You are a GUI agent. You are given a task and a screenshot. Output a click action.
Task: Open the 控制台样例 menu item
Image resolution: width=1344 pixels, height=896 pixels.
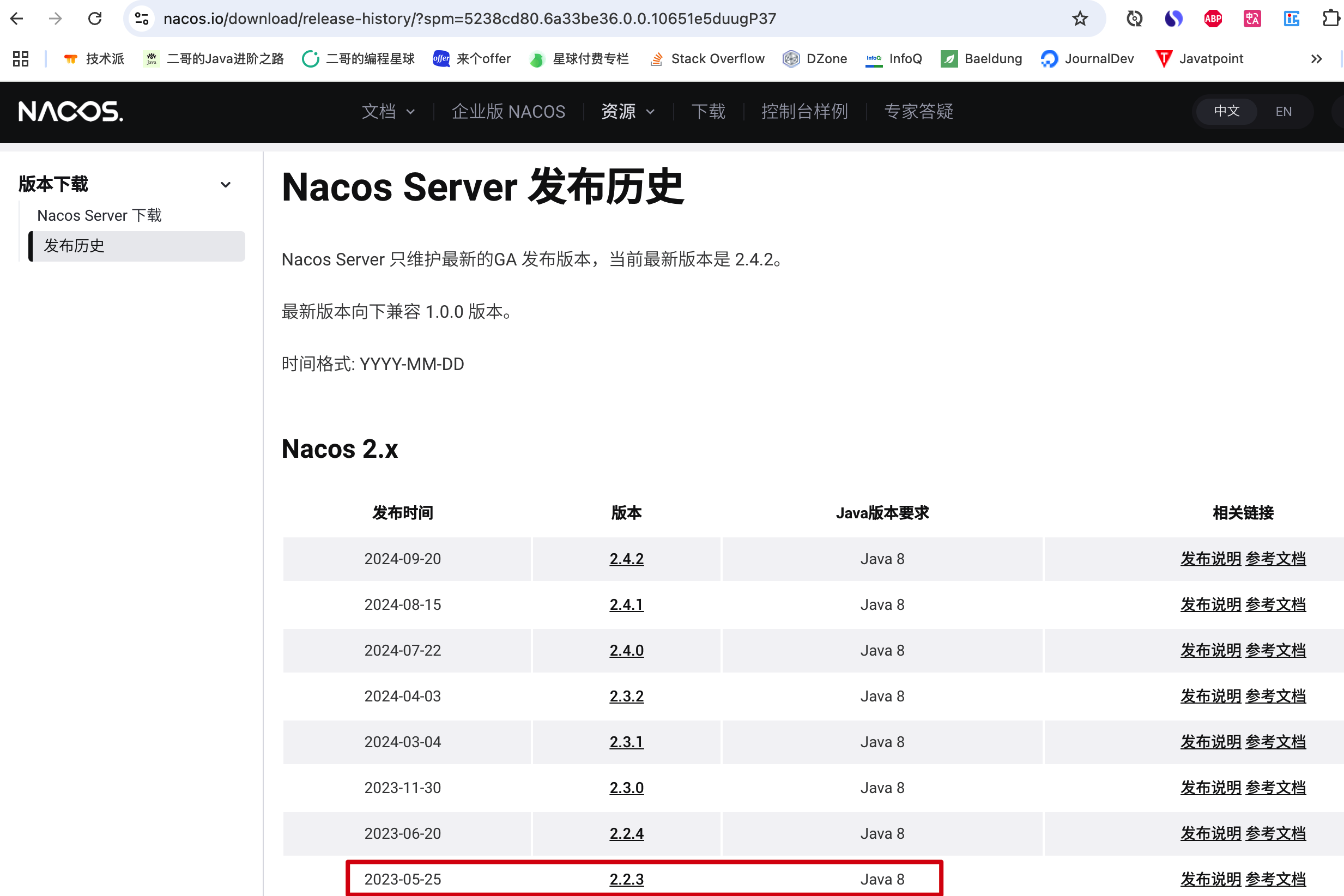pyautogui.click(x=804, y=111)
